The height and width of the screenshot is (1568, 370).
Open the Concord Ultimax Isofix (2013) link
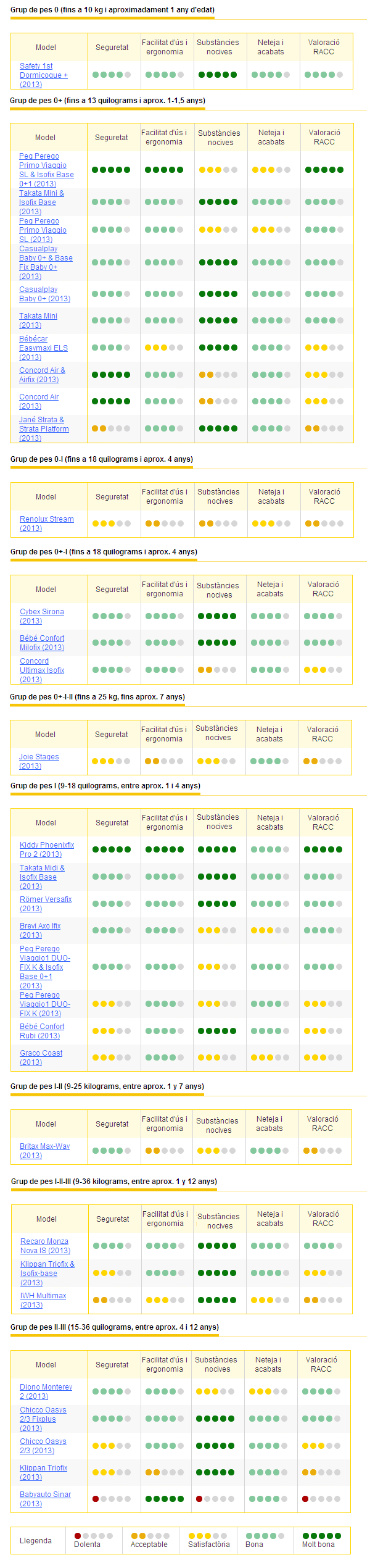(x=42, y=670)
